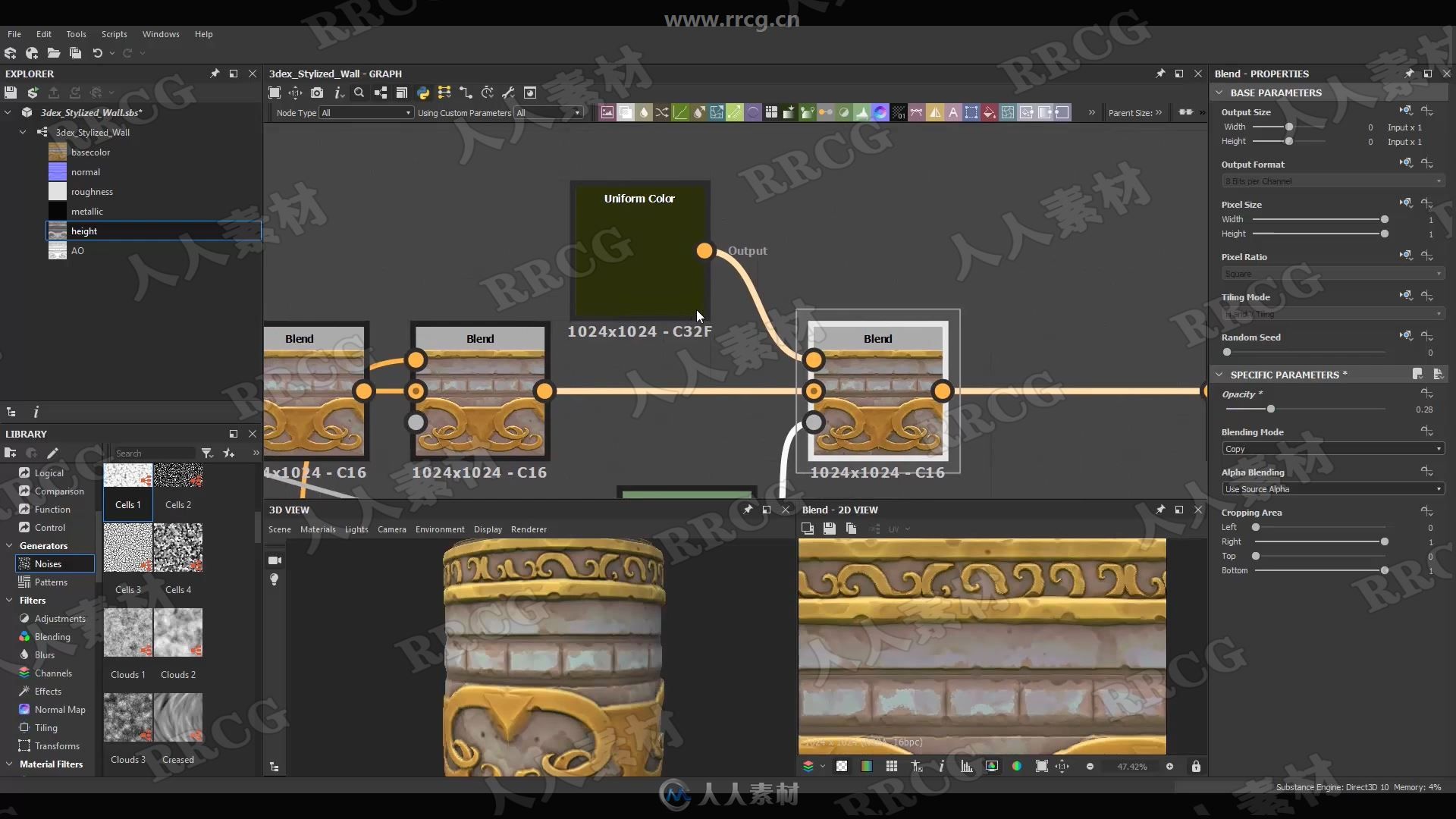This screenshot has width=1456, height=819.
Task: Toggle visibility of metallic layer
Action: (x=57, y=211)
